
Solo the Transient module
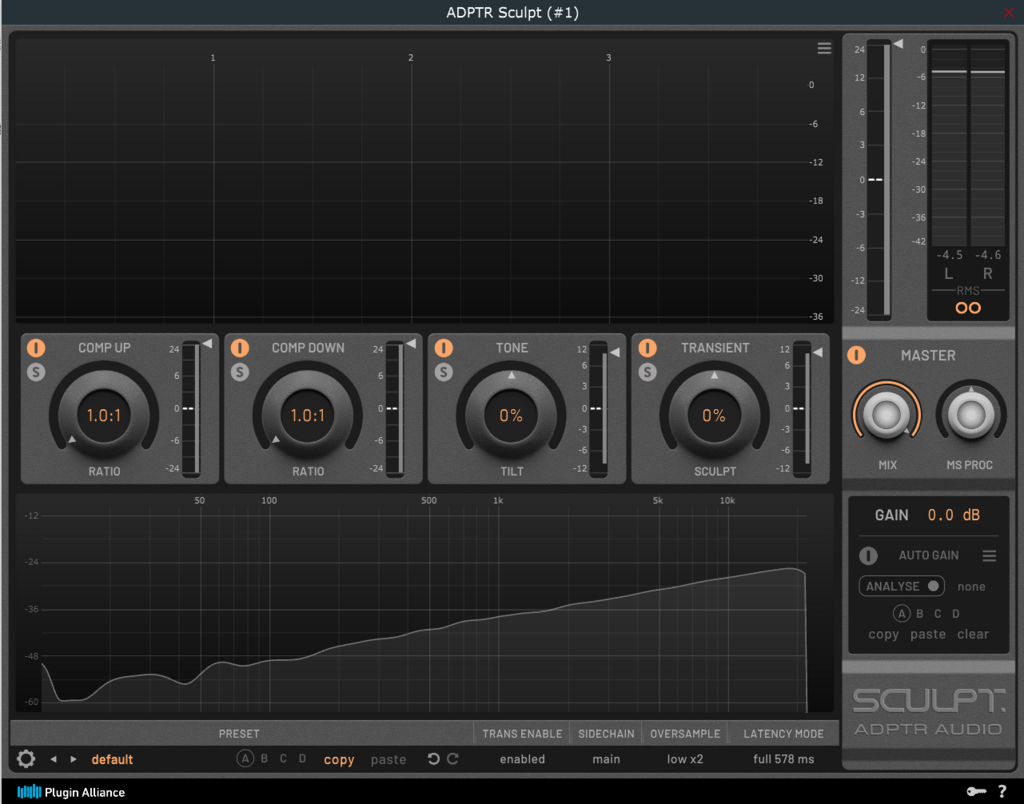647,372
